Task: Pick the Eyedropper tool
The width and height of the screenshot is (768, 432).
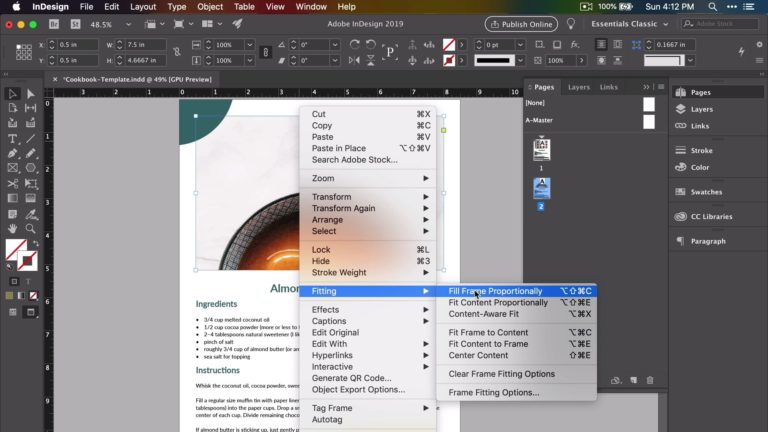Action: point(30,214)
